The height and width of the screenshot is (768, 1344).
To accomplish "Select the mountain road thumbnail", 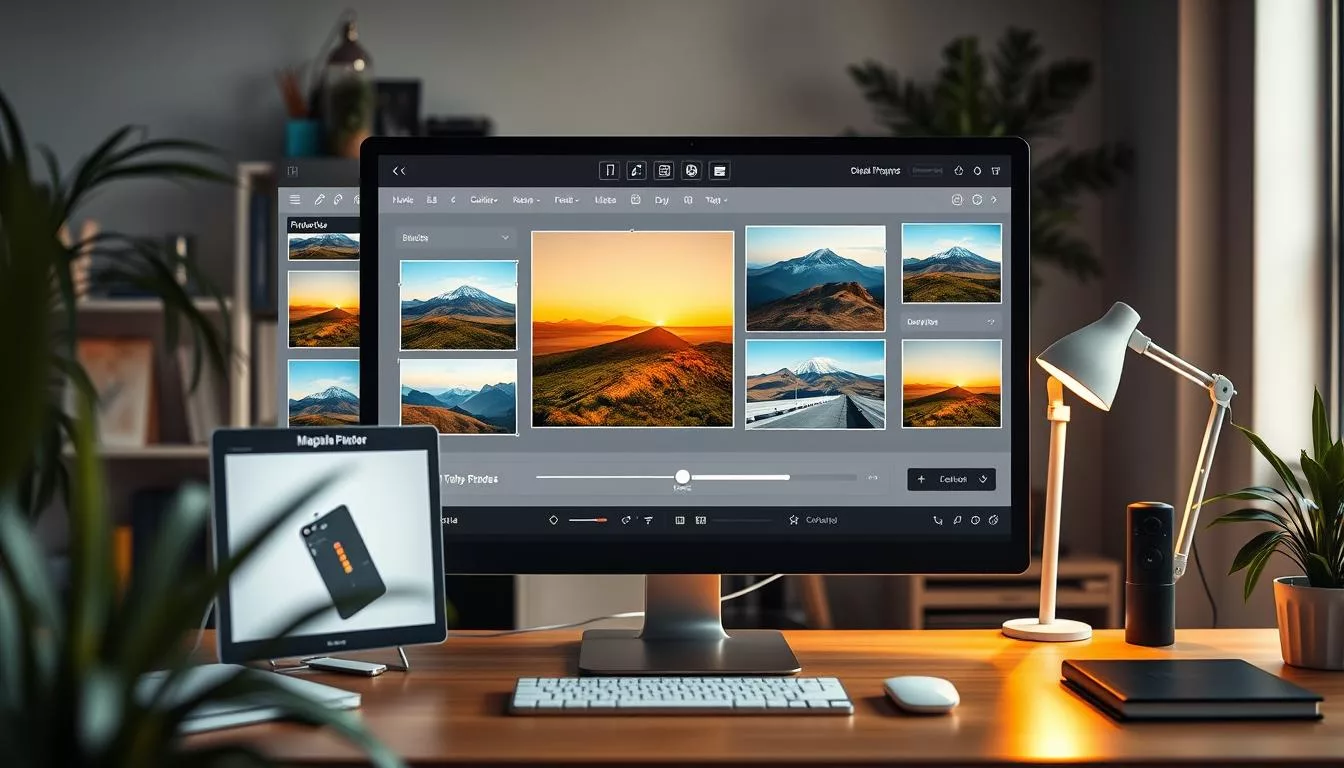I will (x=815, y=384).
